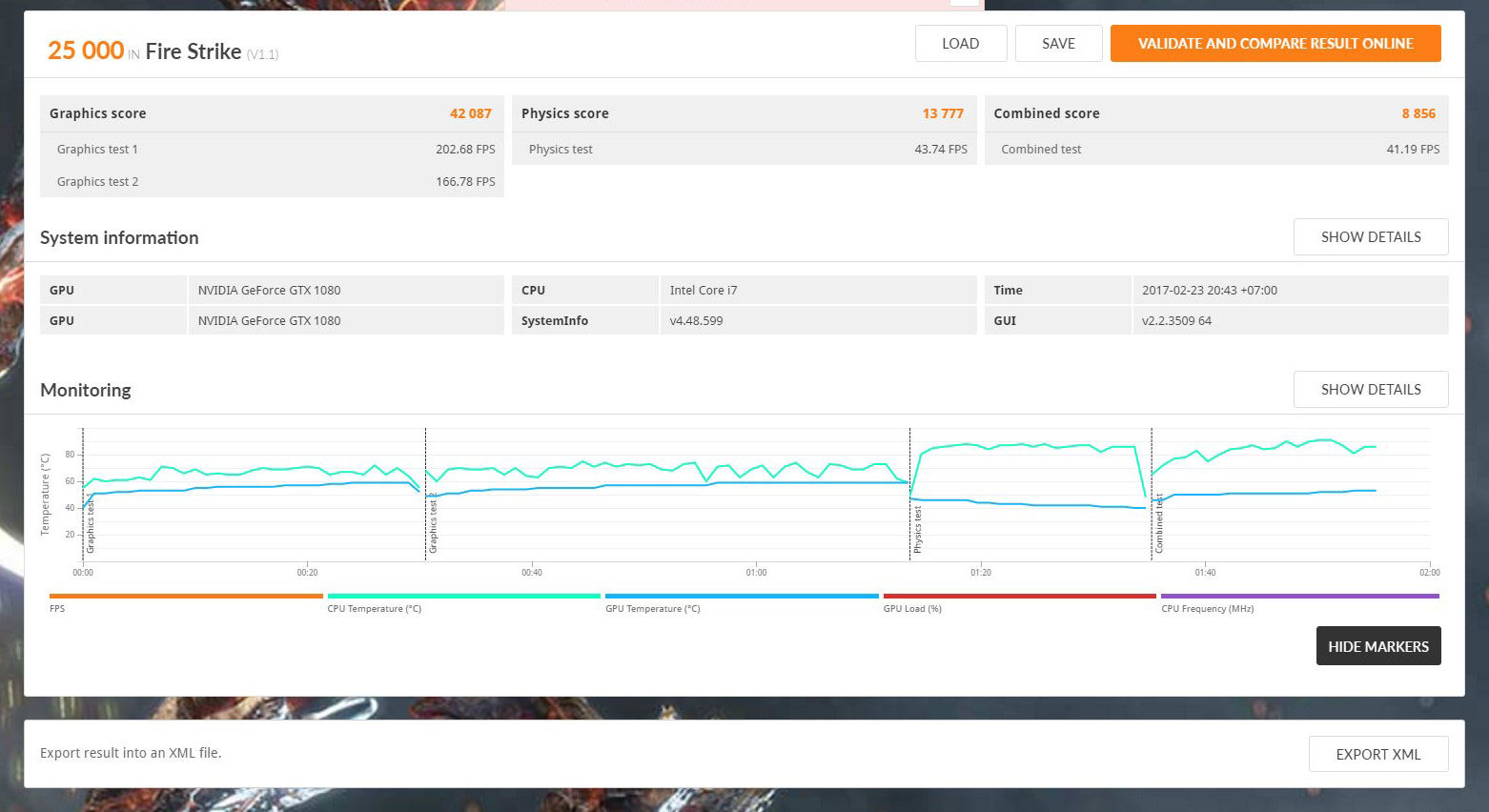Screen dimensions: 1489x812
Task: Toggle the orange FPS legend bar
Action: coord(186,598)
